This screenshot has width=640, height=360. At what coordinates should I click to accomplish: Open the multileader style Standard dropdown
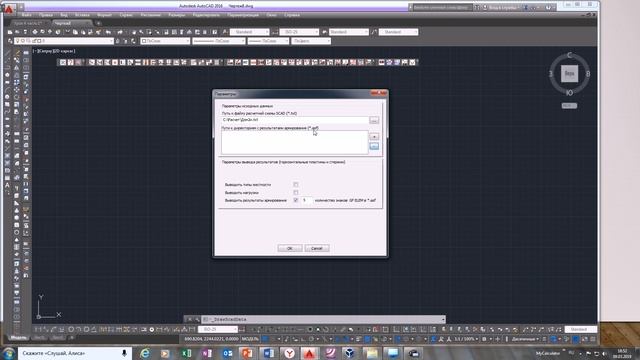click(398, 32)
